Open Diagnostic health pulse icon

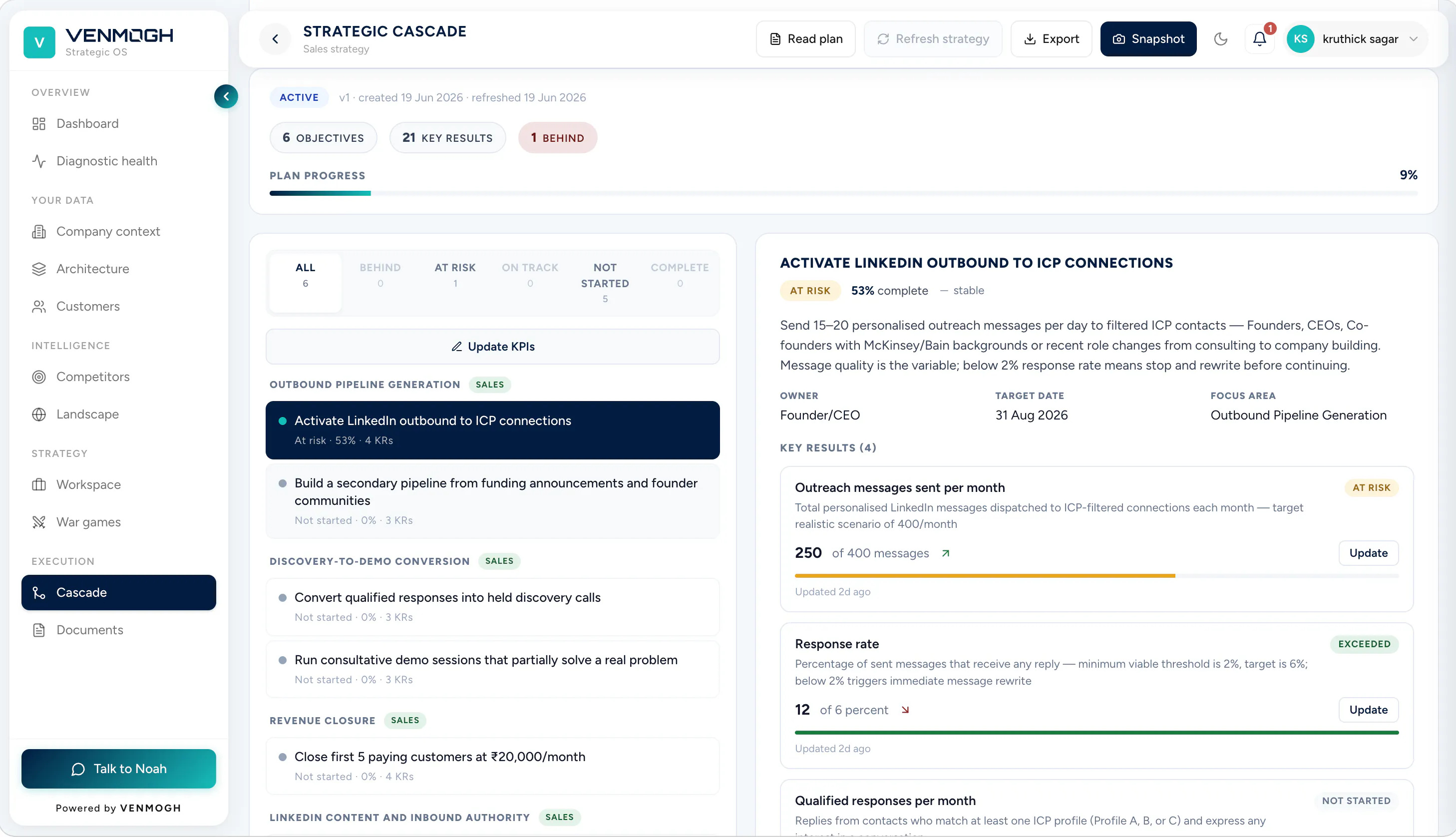tap(39, 161)
